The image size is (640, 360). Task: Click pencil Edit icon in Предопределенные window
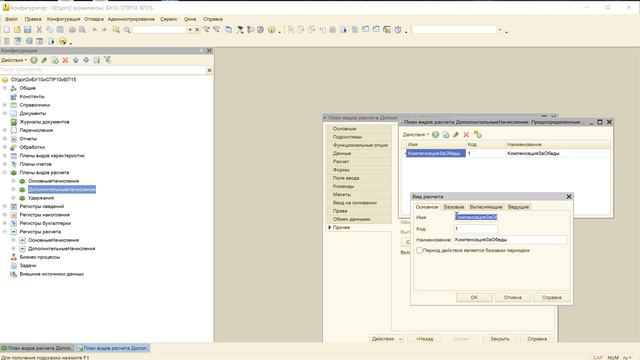point(456,135)
